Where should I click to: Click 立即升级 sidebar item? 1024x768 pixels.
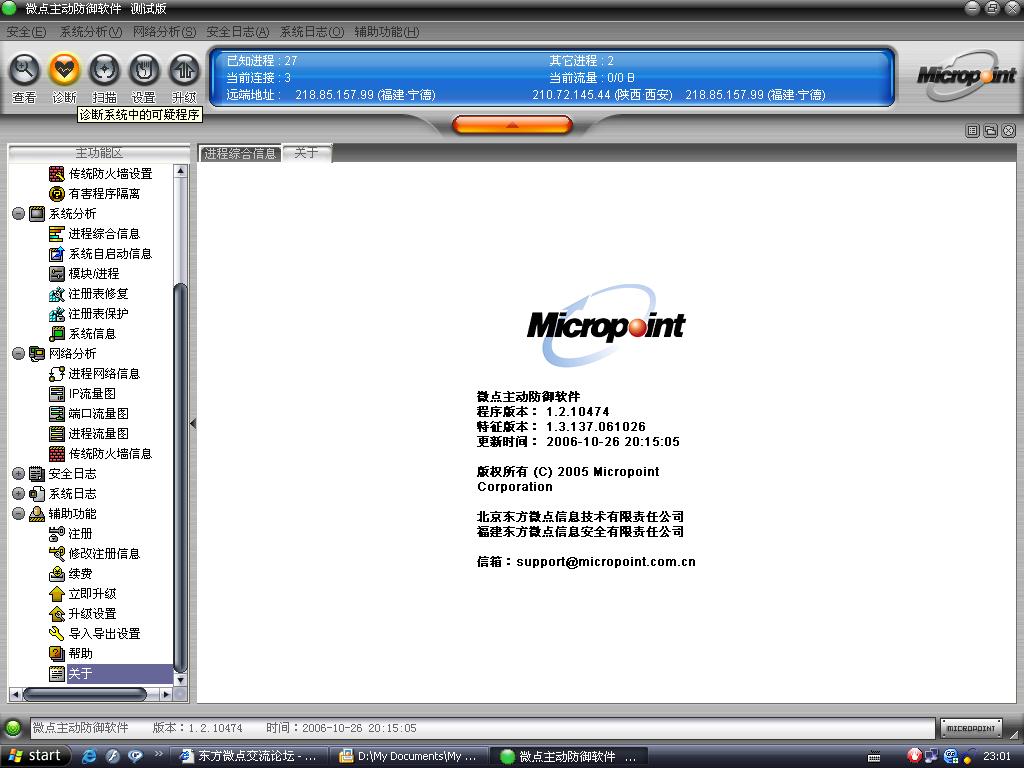coord(83,594)
